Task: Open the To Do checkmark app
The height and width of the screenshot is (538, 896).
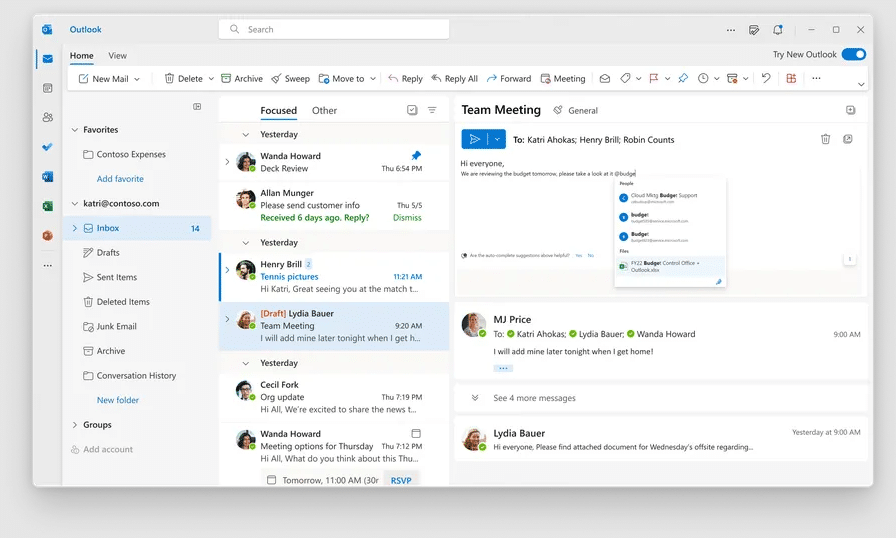Action: tap(47, 147)
